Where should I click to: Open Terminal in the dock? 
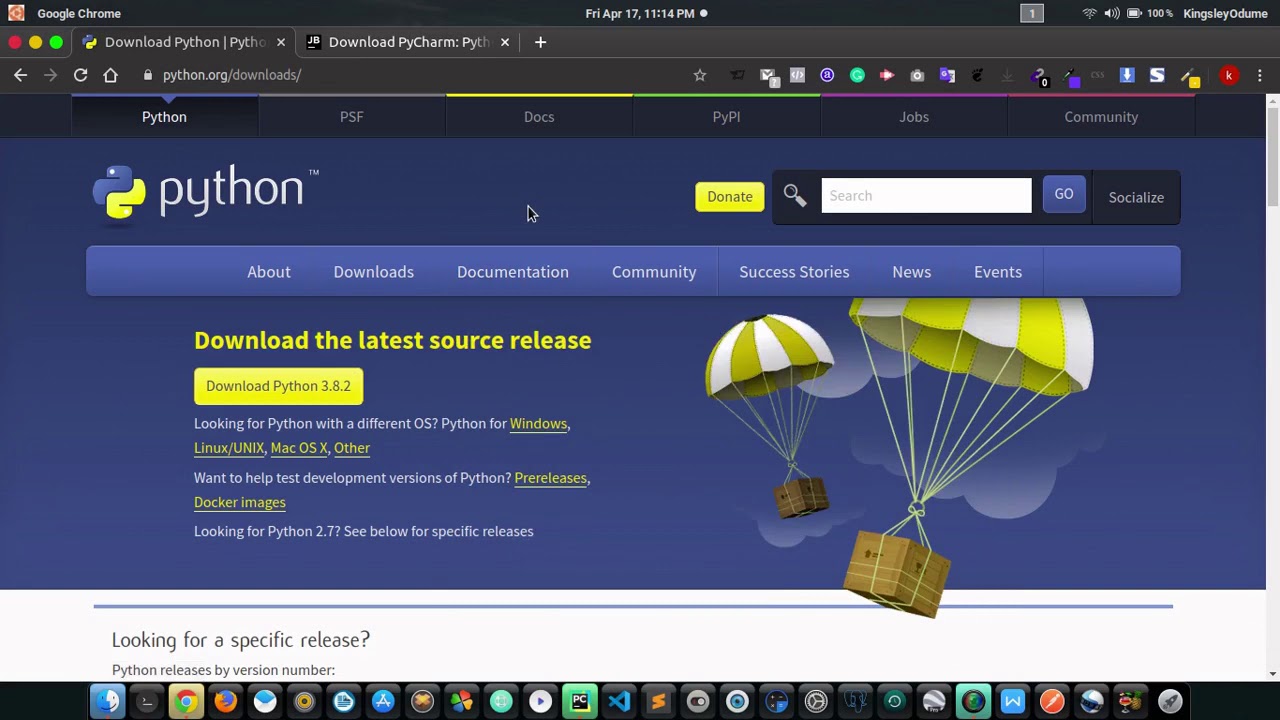pos(146,701)
